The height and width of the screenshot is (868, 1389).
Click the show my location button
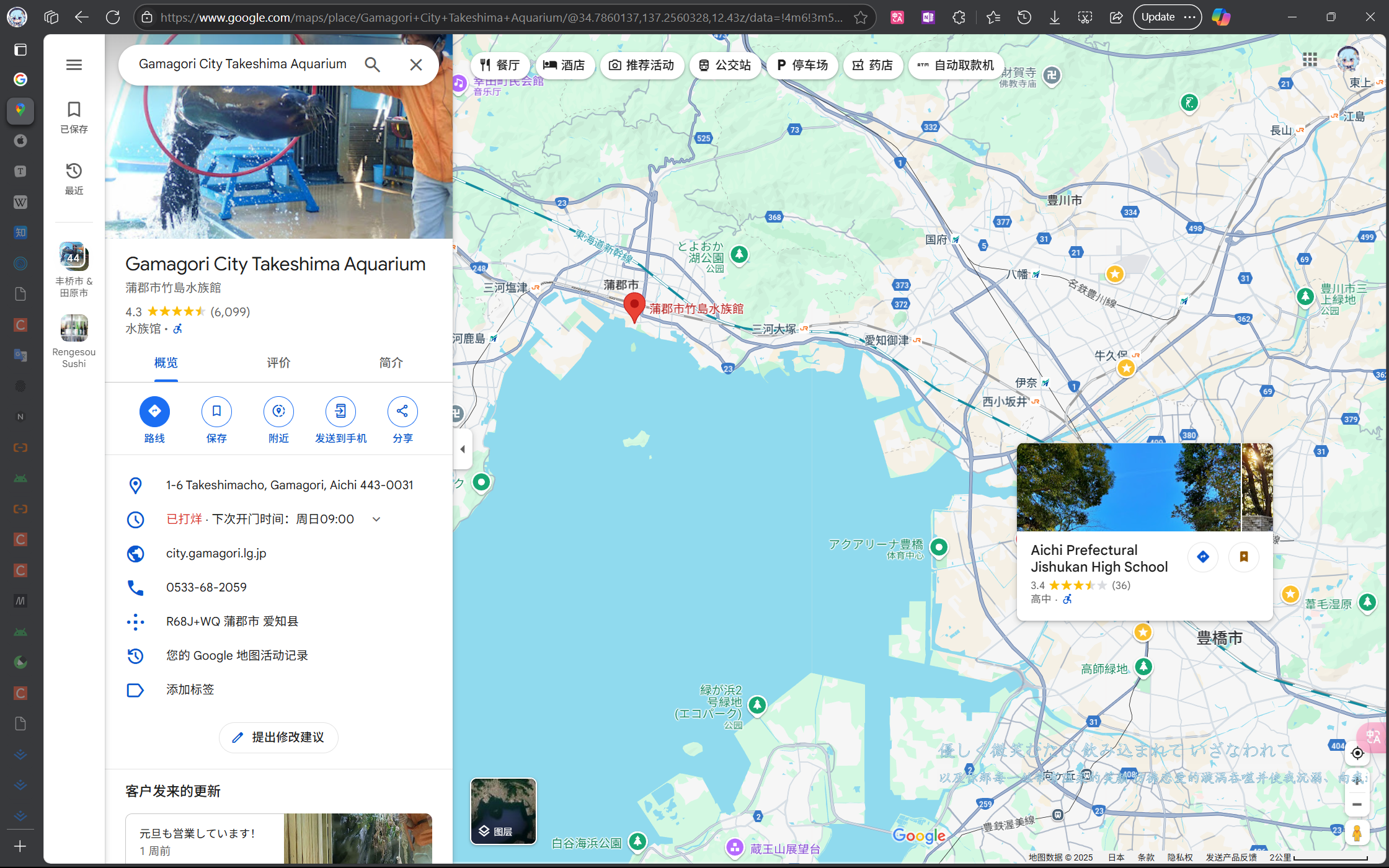pyautogui.click(x=1357, y=753)
